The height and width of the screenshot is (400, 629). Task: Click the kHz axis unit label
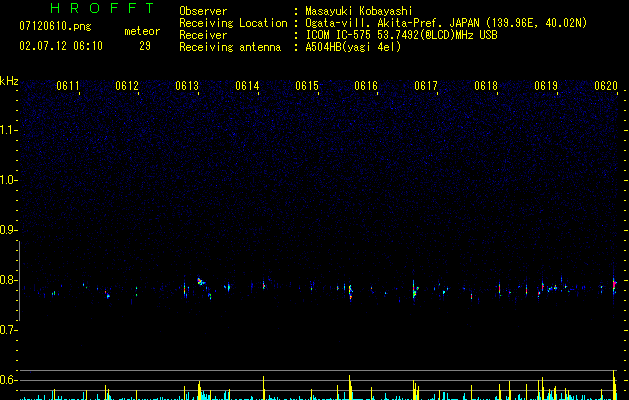click(x=9, y=81)
